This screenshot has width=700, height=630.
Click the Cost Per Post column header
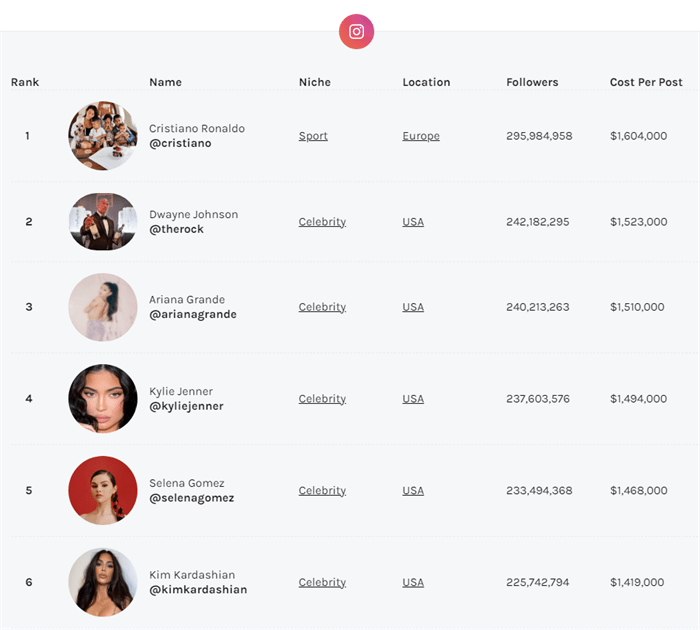[x=646, y=82]
